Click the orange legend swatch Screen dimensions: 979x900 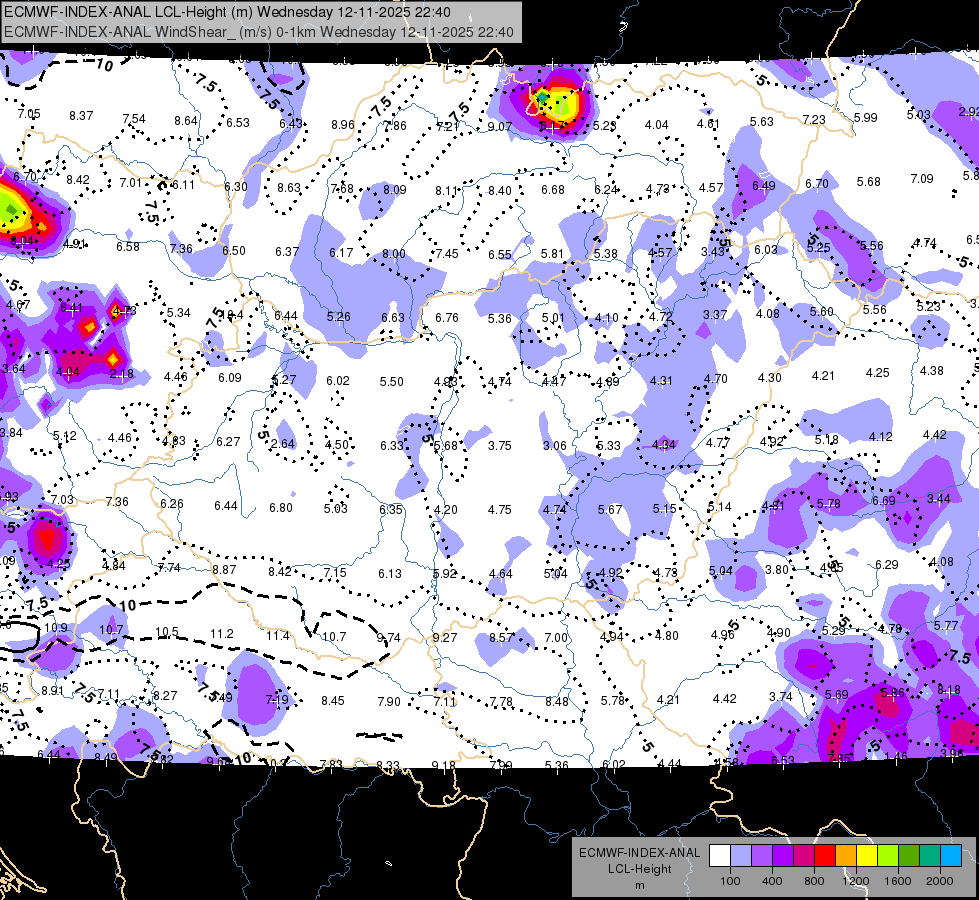[846, 856]
